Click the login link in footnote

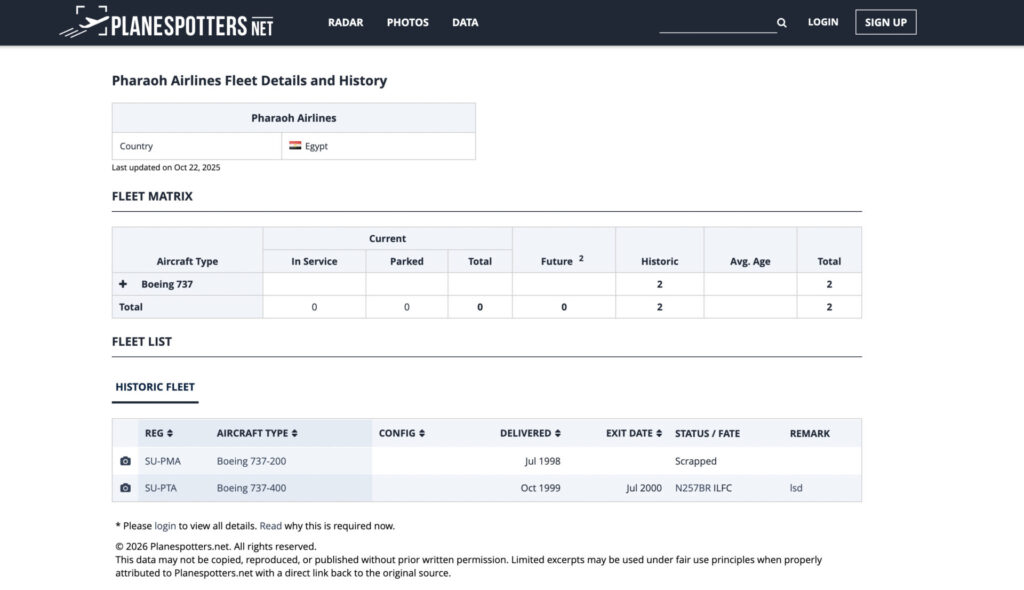pos(165,526)
